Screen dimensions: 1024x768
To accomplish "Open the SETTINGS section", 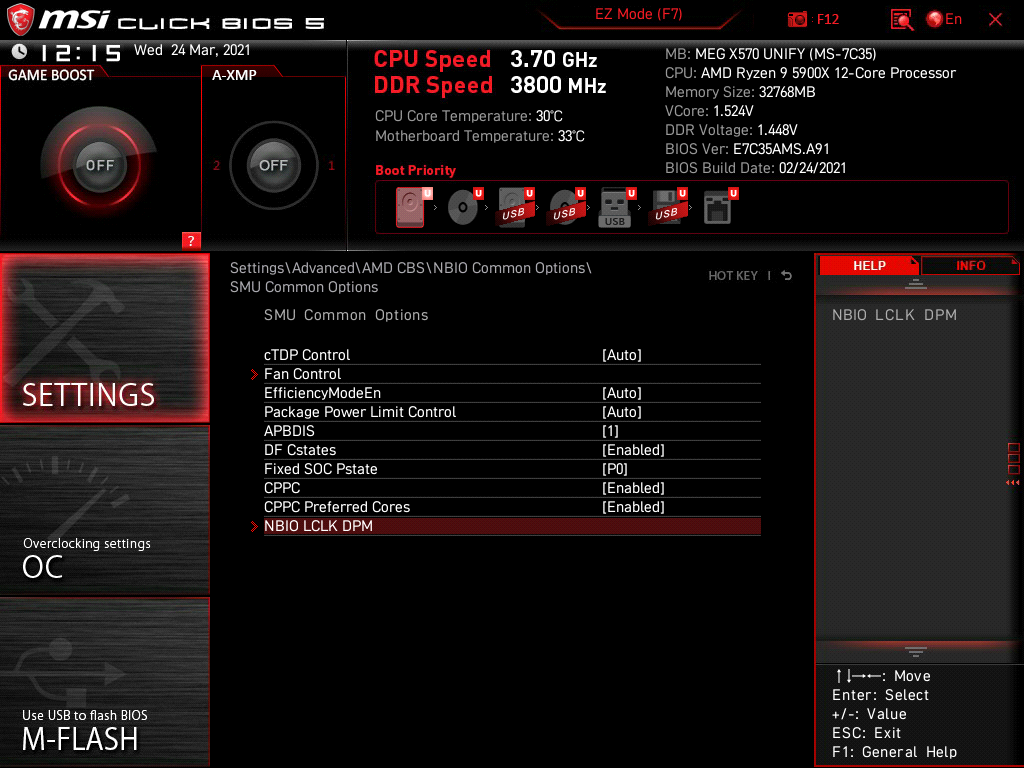I will [x=104, y=338].
